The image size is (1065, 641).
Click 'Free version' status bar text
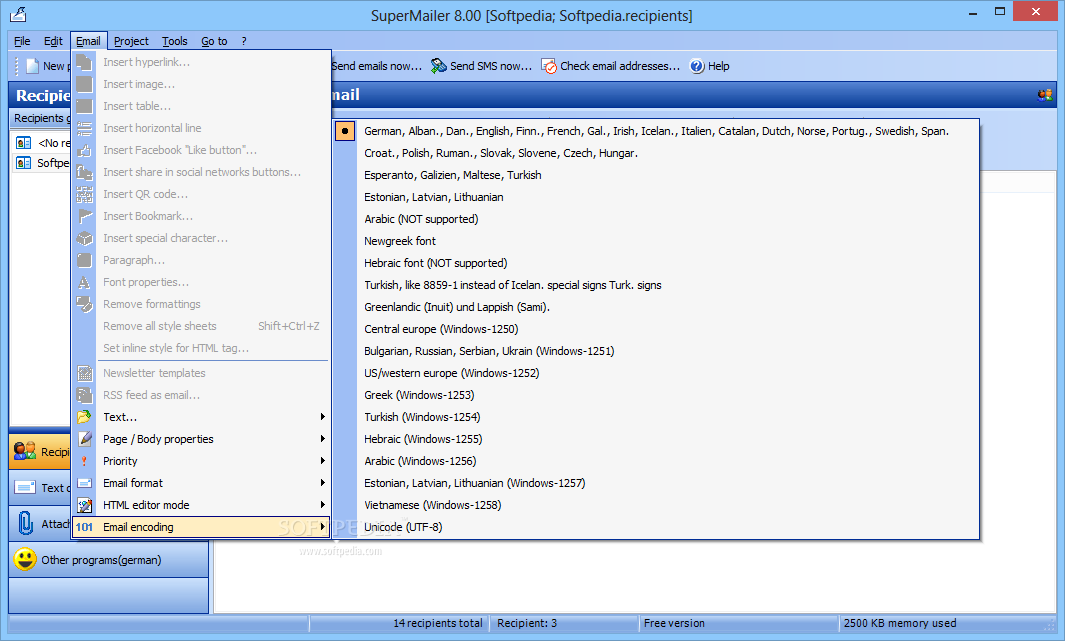click(x=674, y=623)
